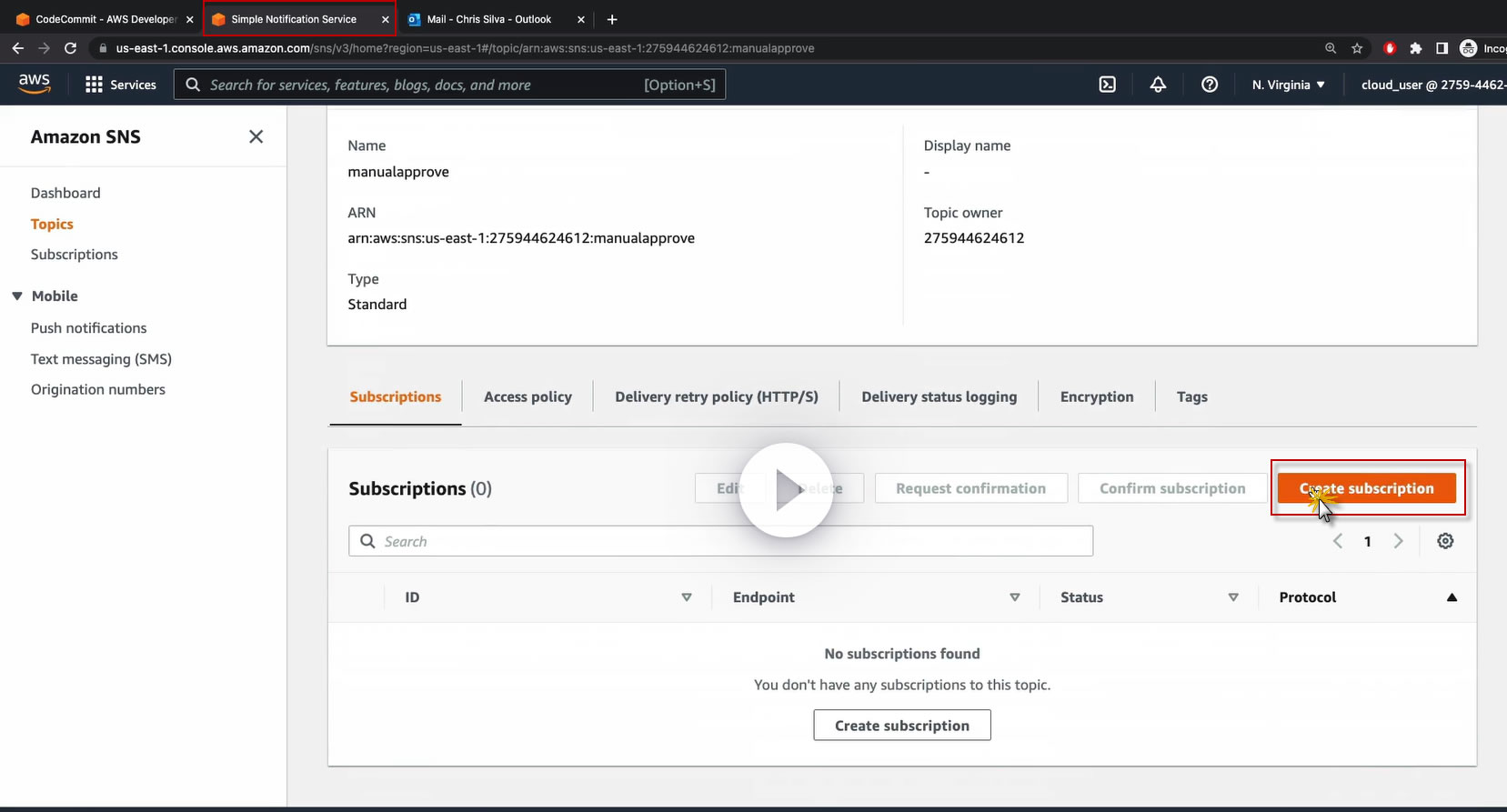Open Text messaging (SMS) in the sidebar
Screen dimensions: 1507x812
[x=101, y=359]
